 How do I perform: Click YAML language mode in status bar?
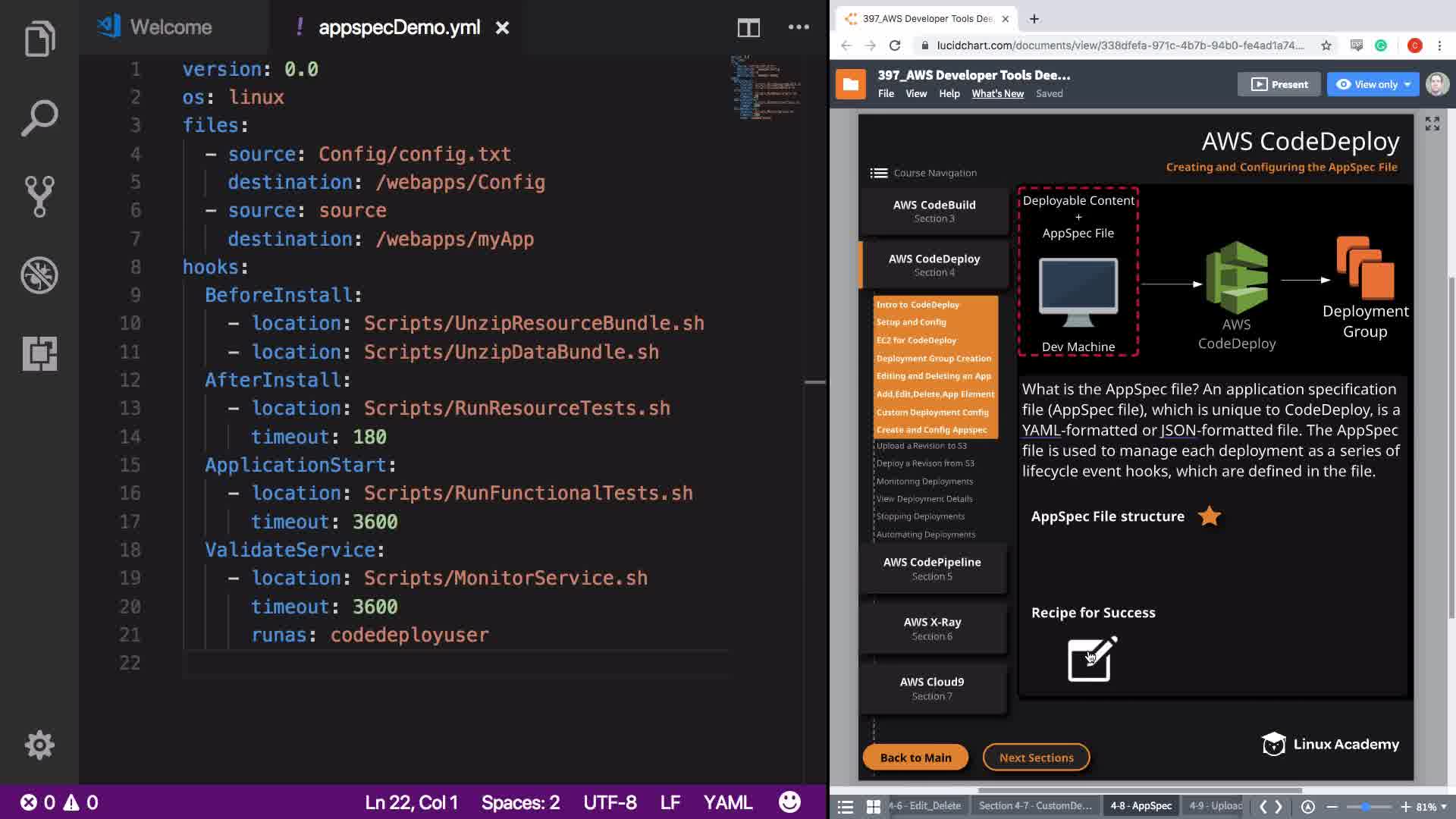(727, 802)
